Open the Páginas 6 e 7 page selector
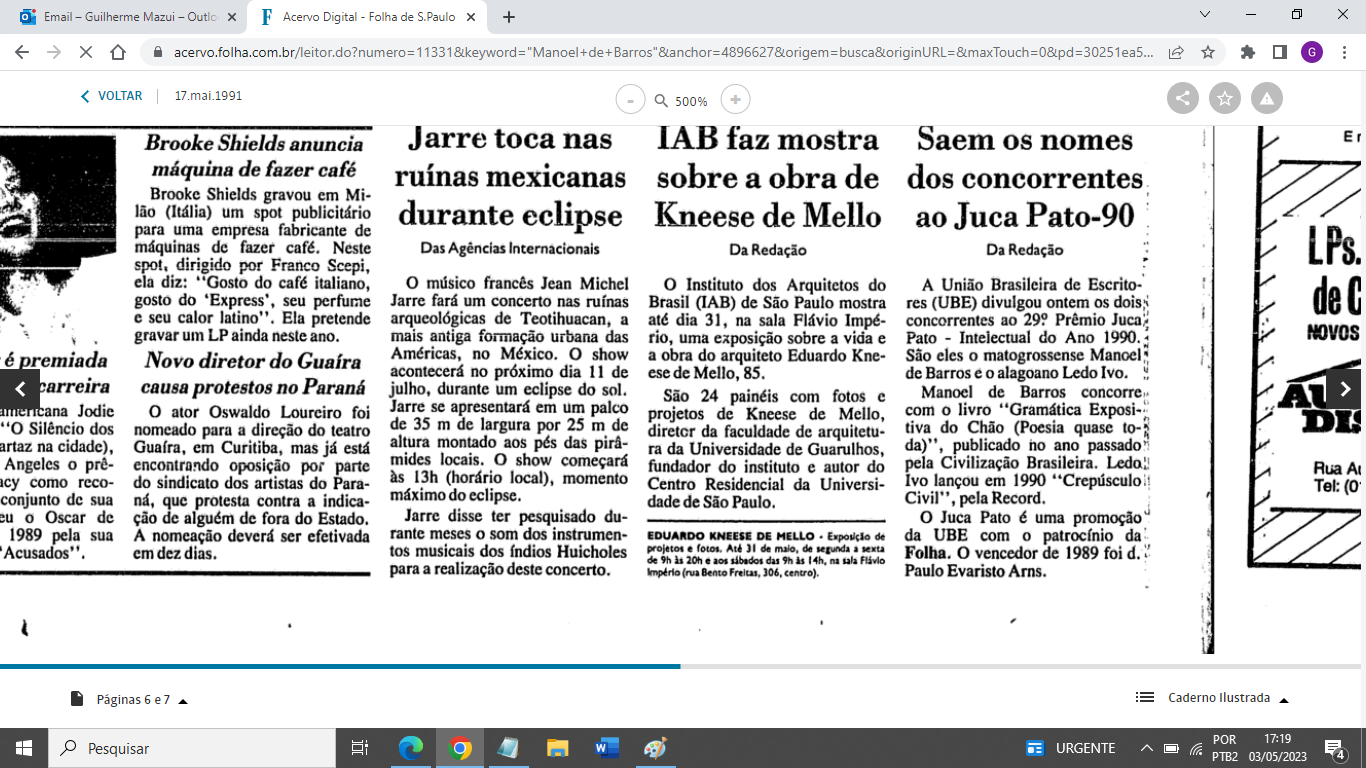The width and height of the screenshot is (1366, 768). [x=129, y=699]
